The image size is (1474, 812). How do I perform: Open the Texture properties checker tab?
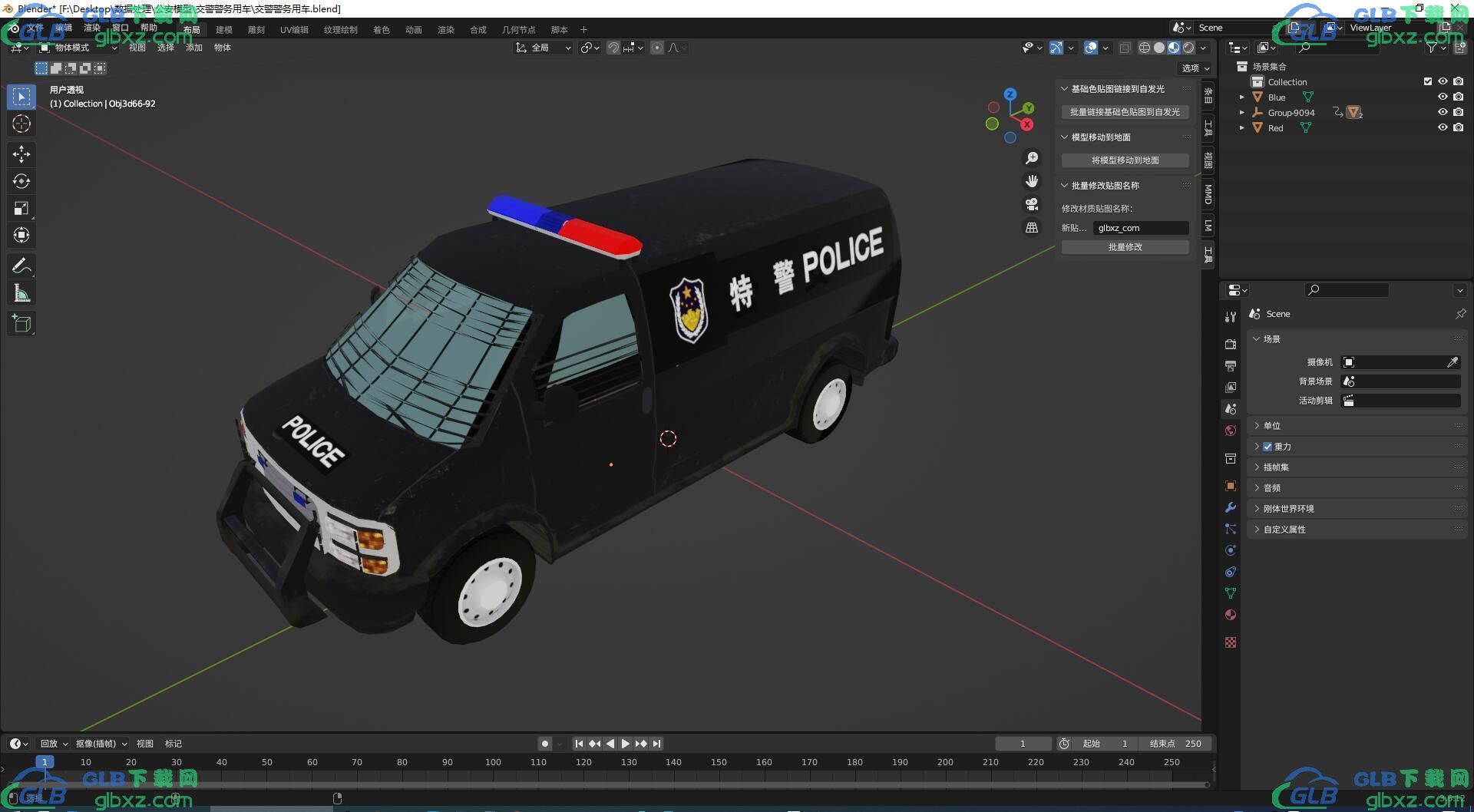pyautogui.click(x=1231, y=642)
